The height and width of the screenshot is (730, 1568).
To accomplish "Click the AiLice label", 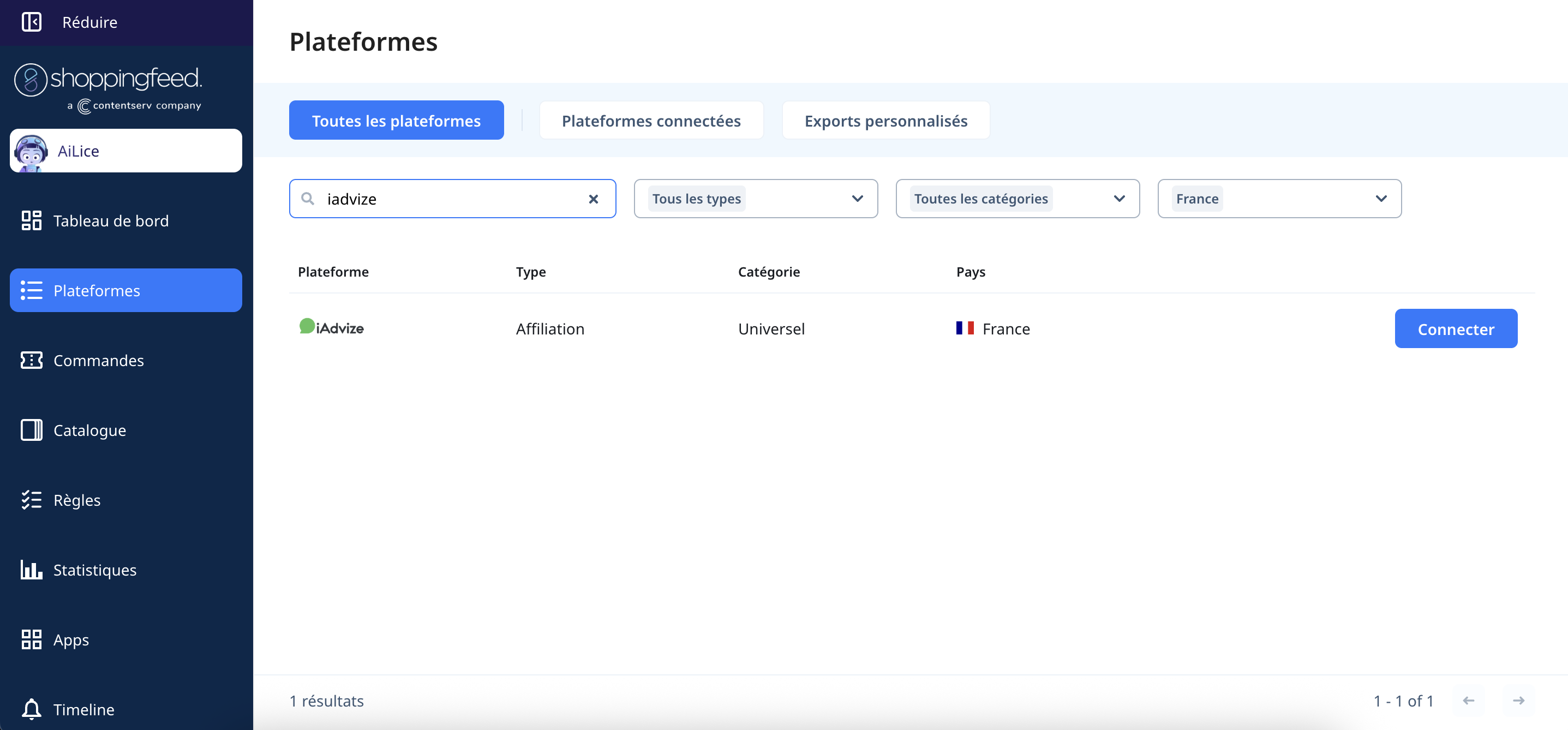I will (78, 151).
